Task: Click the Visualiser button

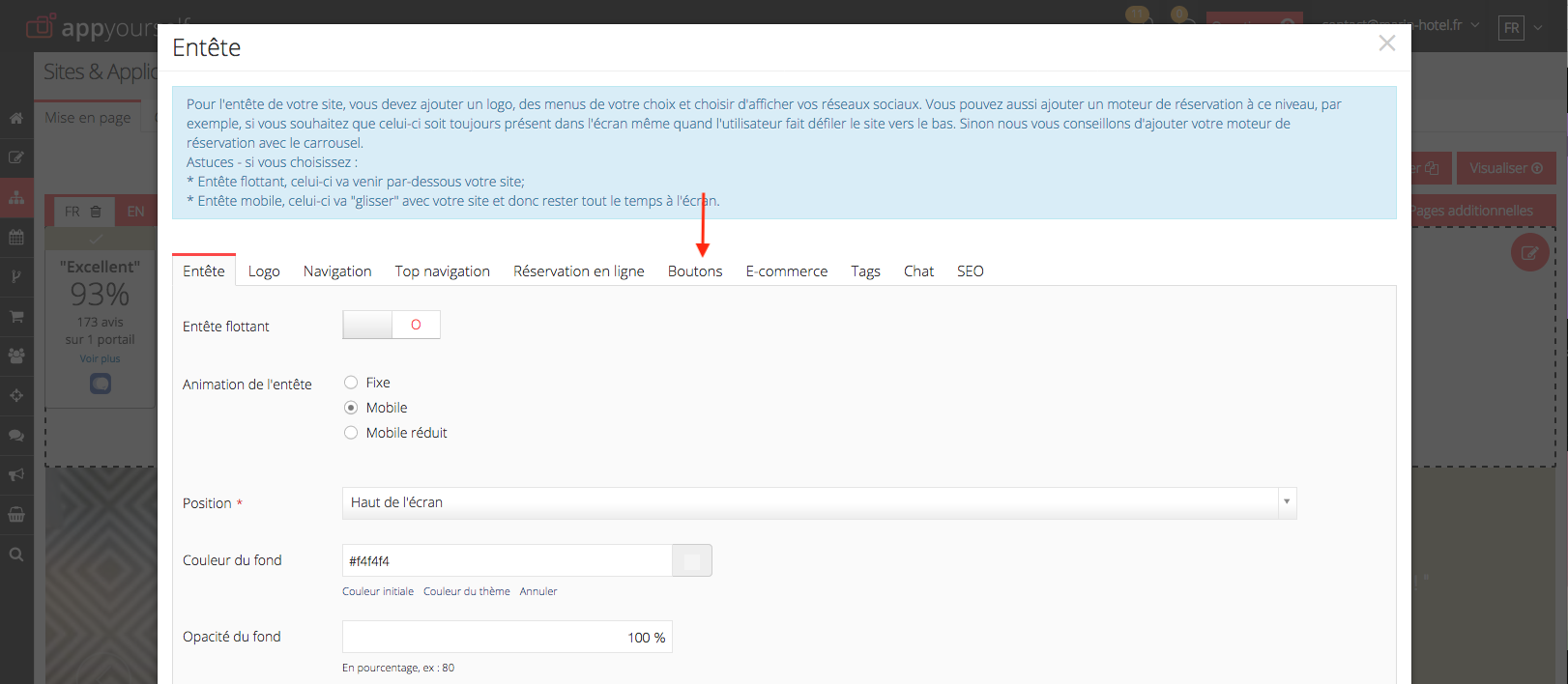Action: pos(1506,168)
